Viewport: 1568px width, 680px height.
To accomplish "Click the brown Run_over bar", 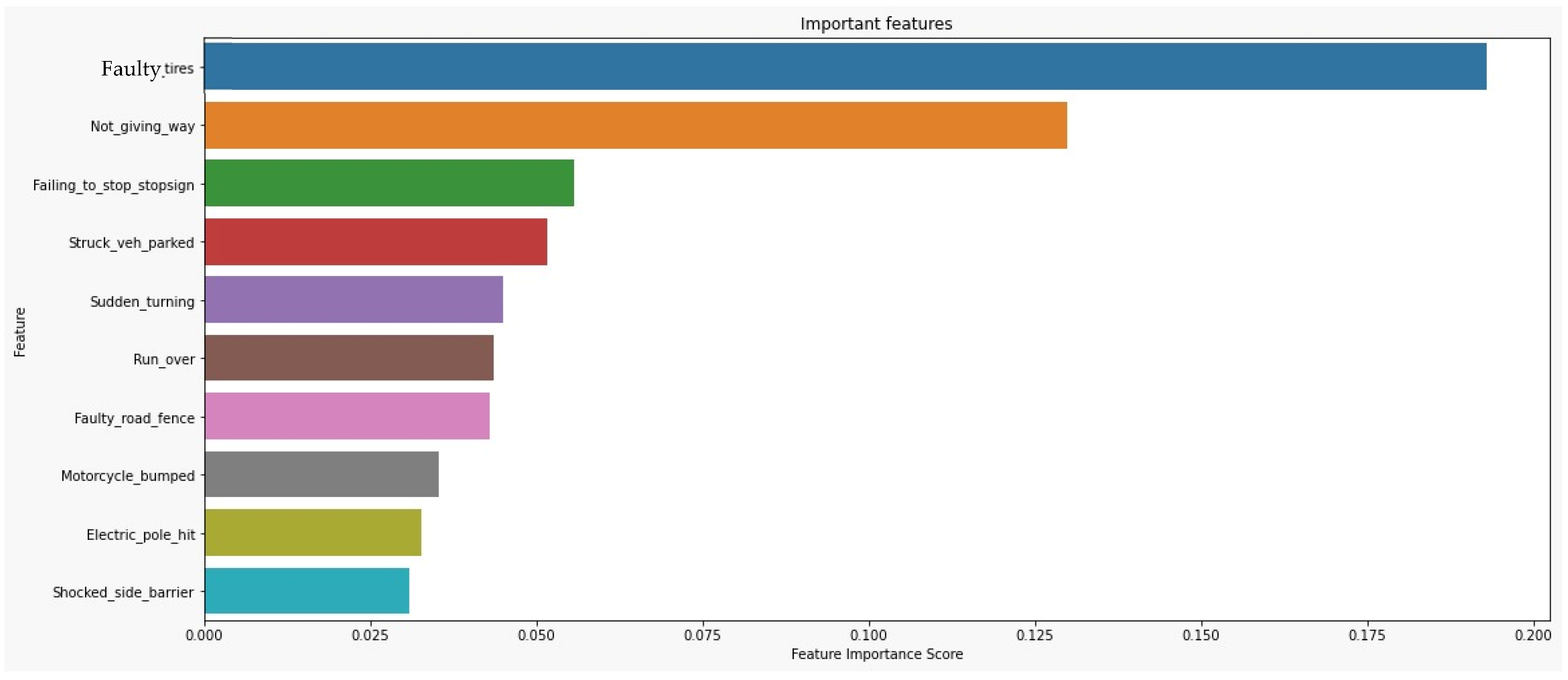I will click(x=349, y=358).
